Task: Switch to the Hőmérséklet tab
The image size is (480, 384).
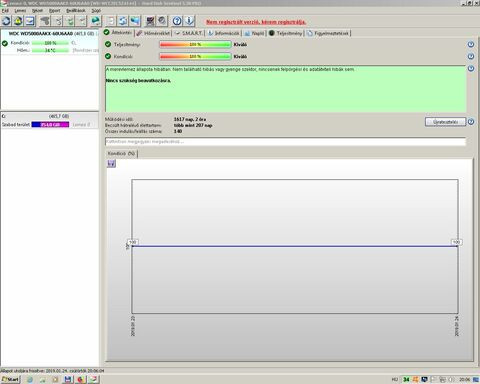Action: tap(153, 33)
